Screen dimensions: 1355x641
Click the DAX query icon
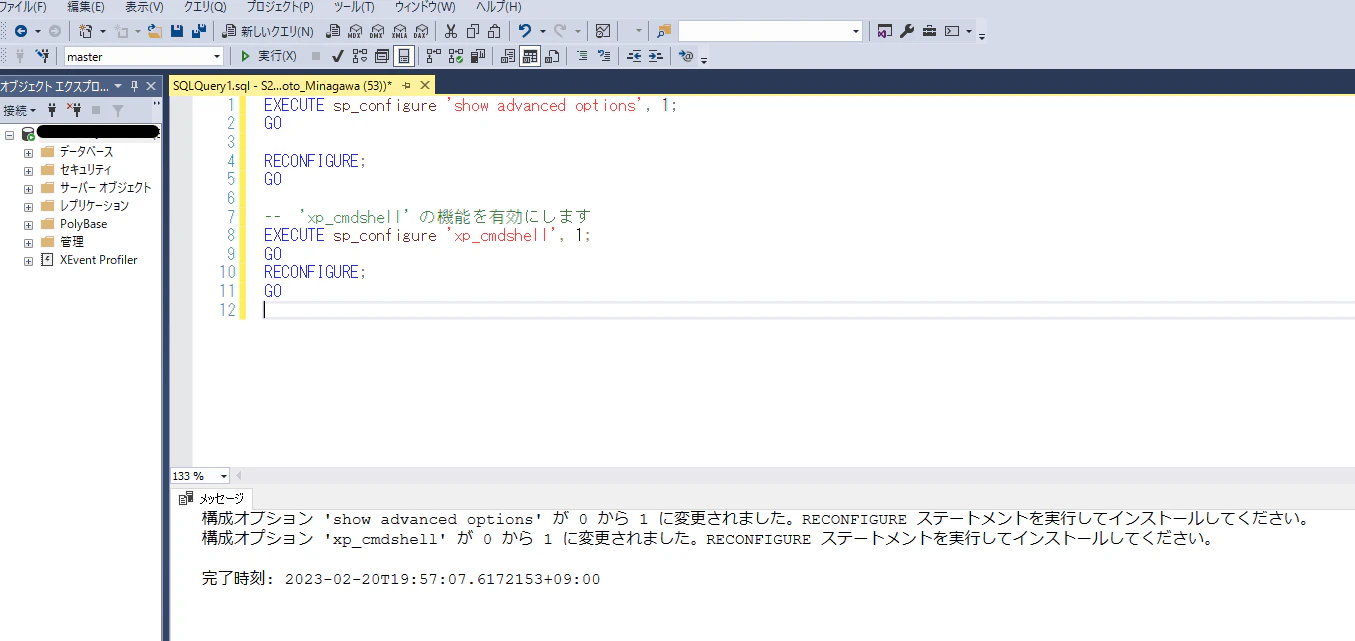(421, 31)
